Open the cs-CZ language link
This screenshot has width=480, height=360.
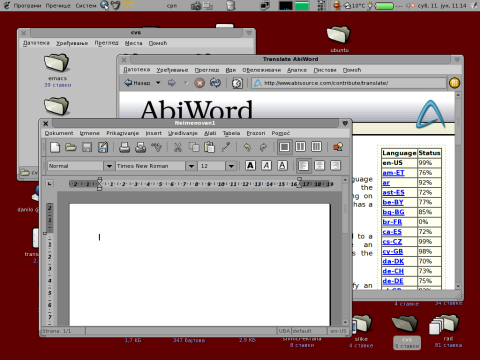click(392, 242)
